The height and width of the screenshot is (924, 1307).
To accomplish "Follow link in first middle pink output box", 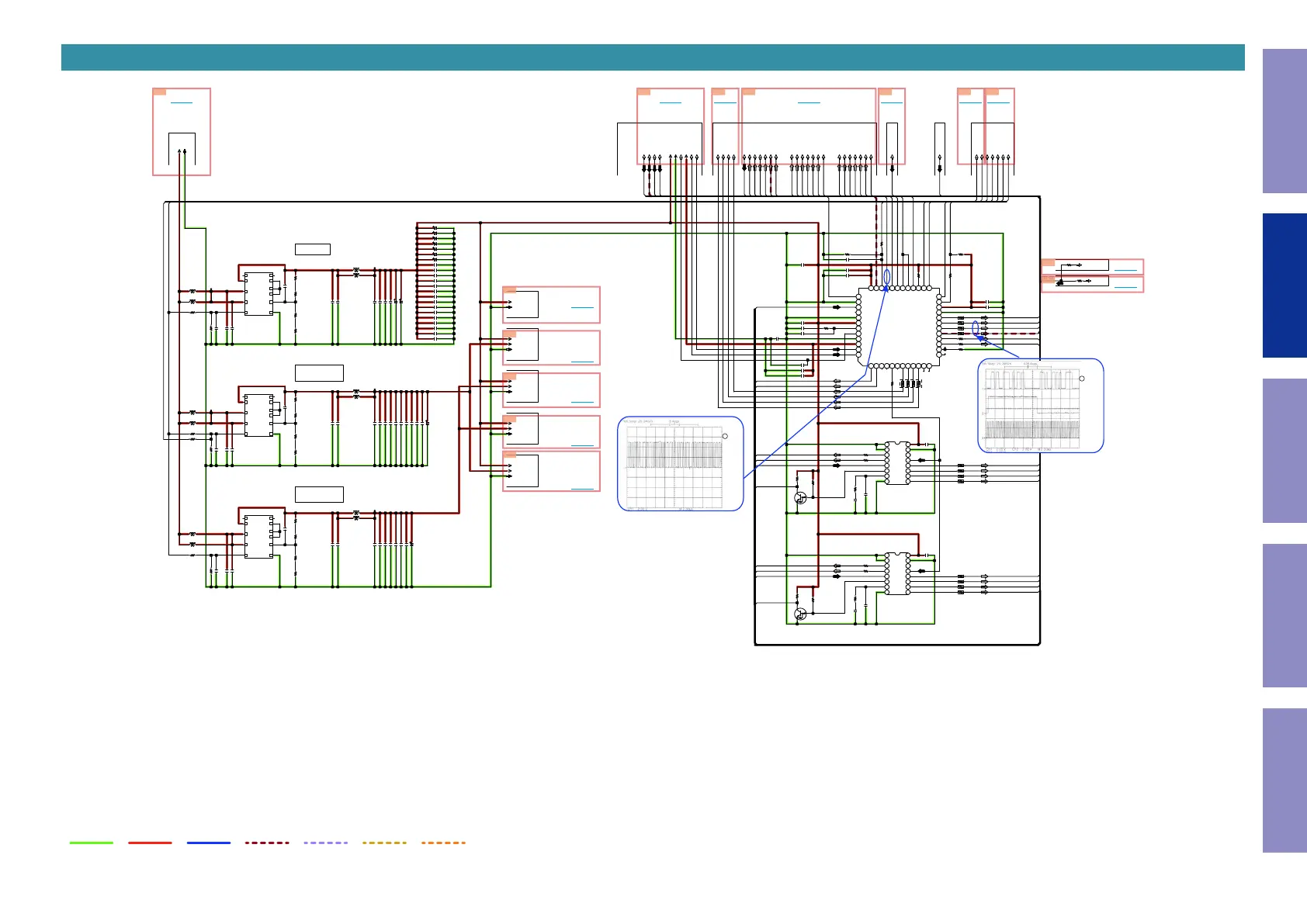I will point(582,307).
